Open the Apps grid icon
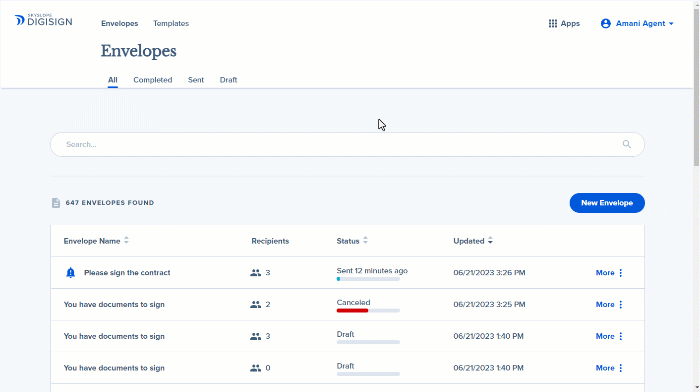This screenshot has width=700, height=392. point(553,23)
